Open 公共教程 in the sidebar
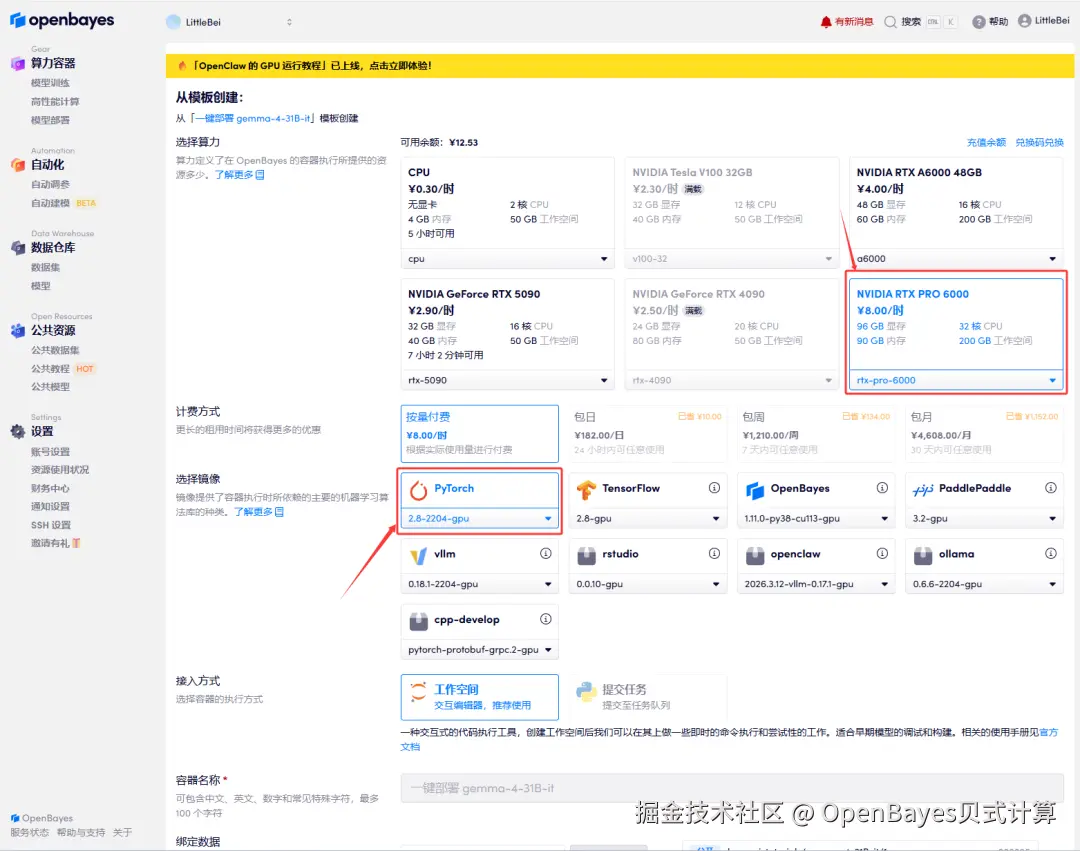This screenshot has height=851, width=1080. [x=49, y=368]
